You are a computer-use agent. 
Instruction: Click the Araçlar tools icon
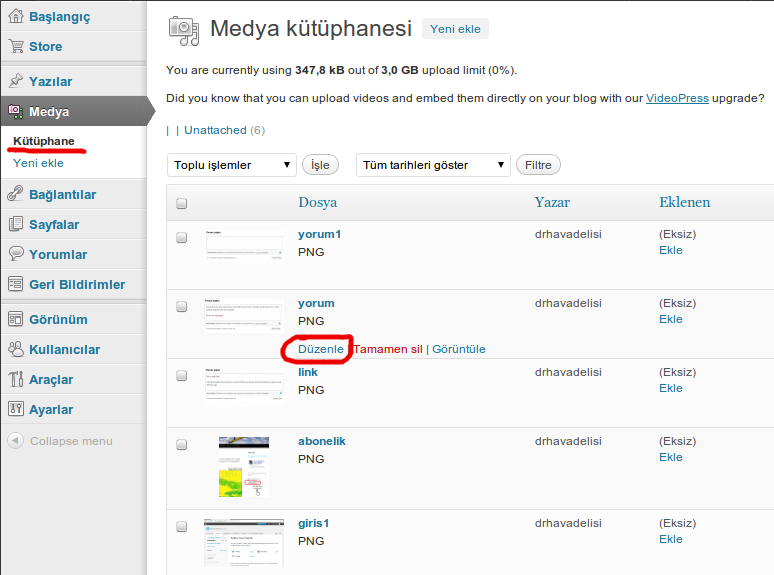15,379
